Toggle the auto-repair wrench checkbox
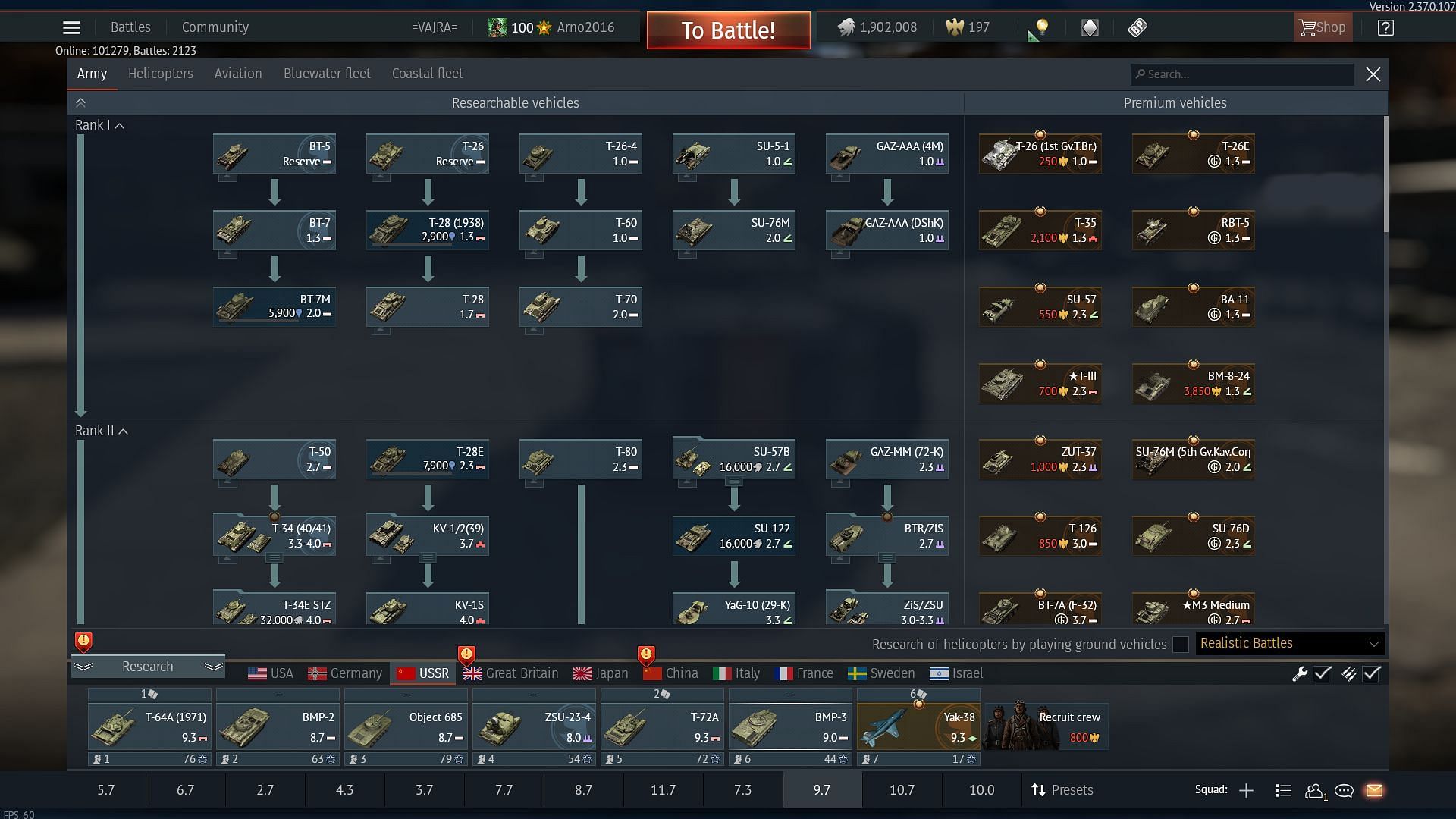The height and width of the screenshot is (819, 1456). [x=1322, y=673]
